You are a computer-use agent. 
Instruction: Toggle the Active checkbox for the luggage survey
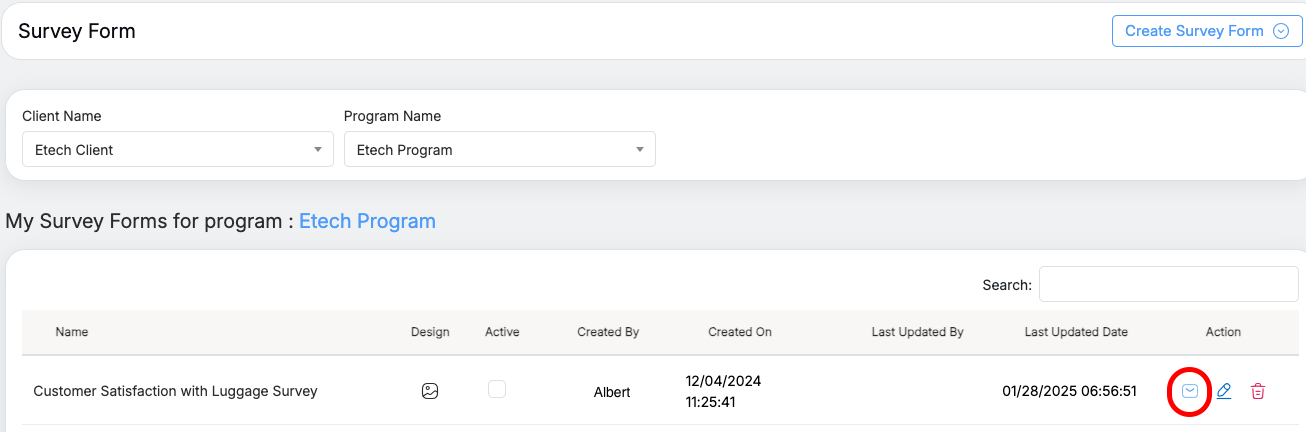[x=497, y=390]
